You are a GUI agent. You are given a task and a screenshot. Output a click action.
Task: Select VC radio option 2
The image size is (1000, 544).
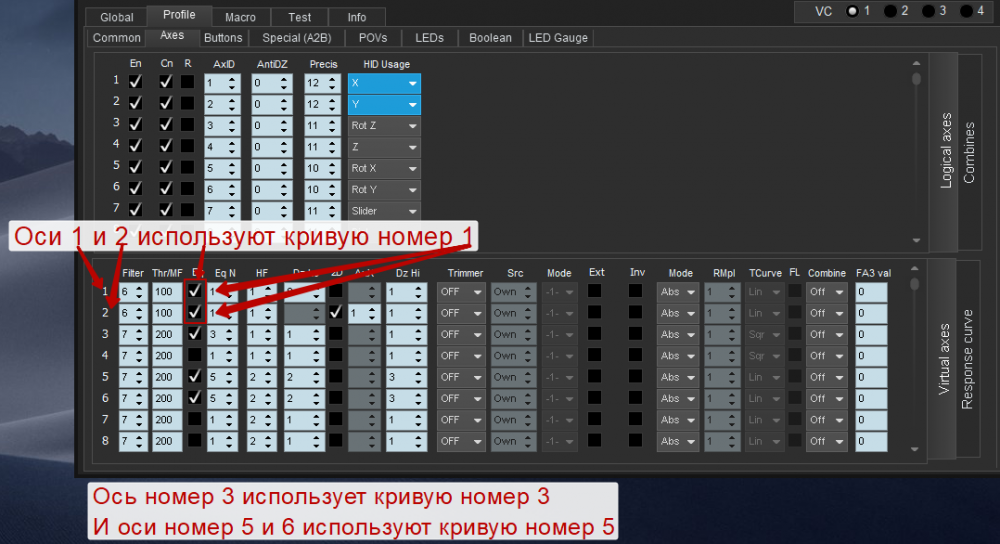click(x=891, y=11)
